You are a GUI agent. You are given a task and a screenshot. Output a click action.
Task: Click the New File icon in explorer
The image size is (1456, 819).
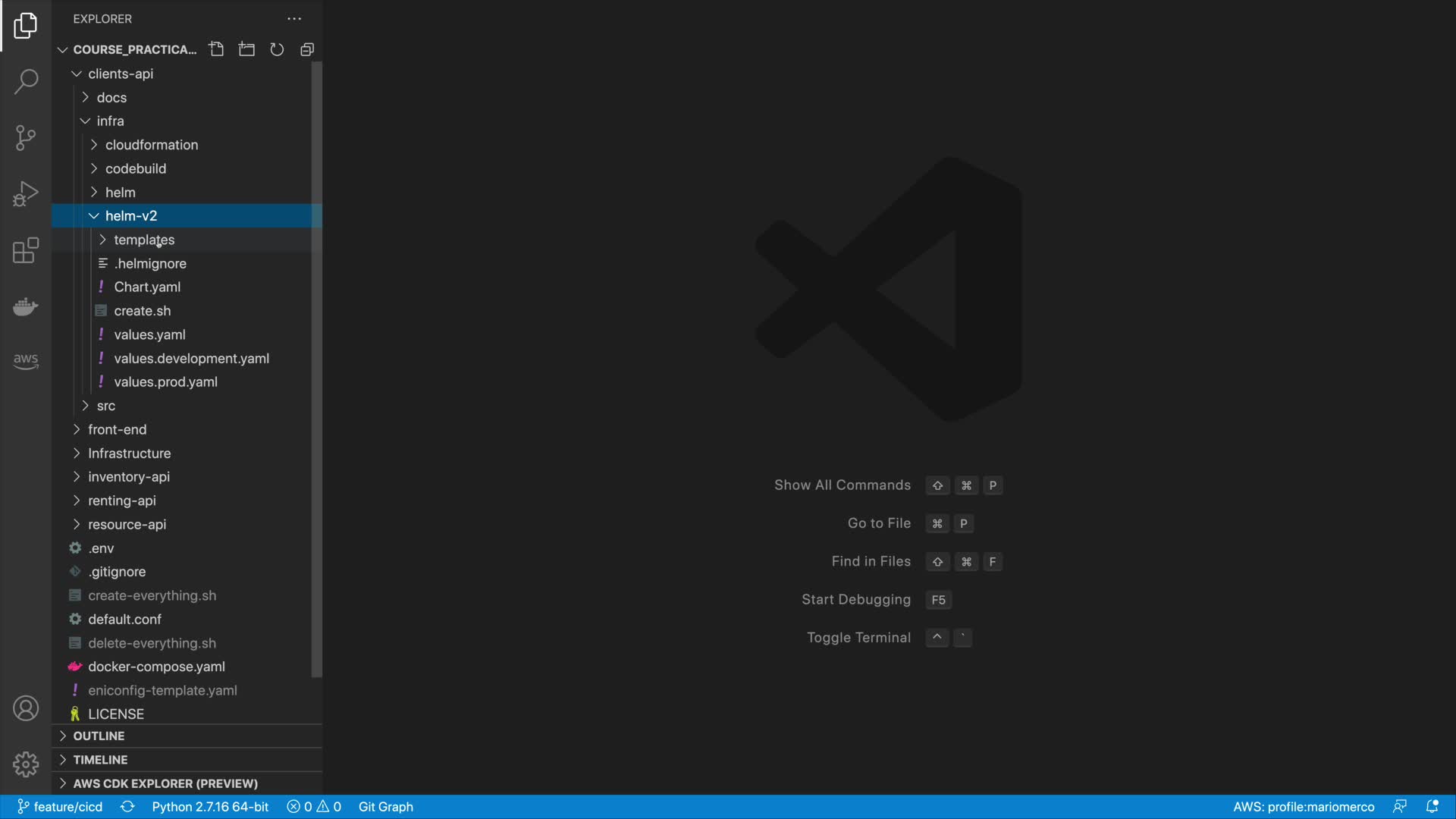click(x=216, y=49)
